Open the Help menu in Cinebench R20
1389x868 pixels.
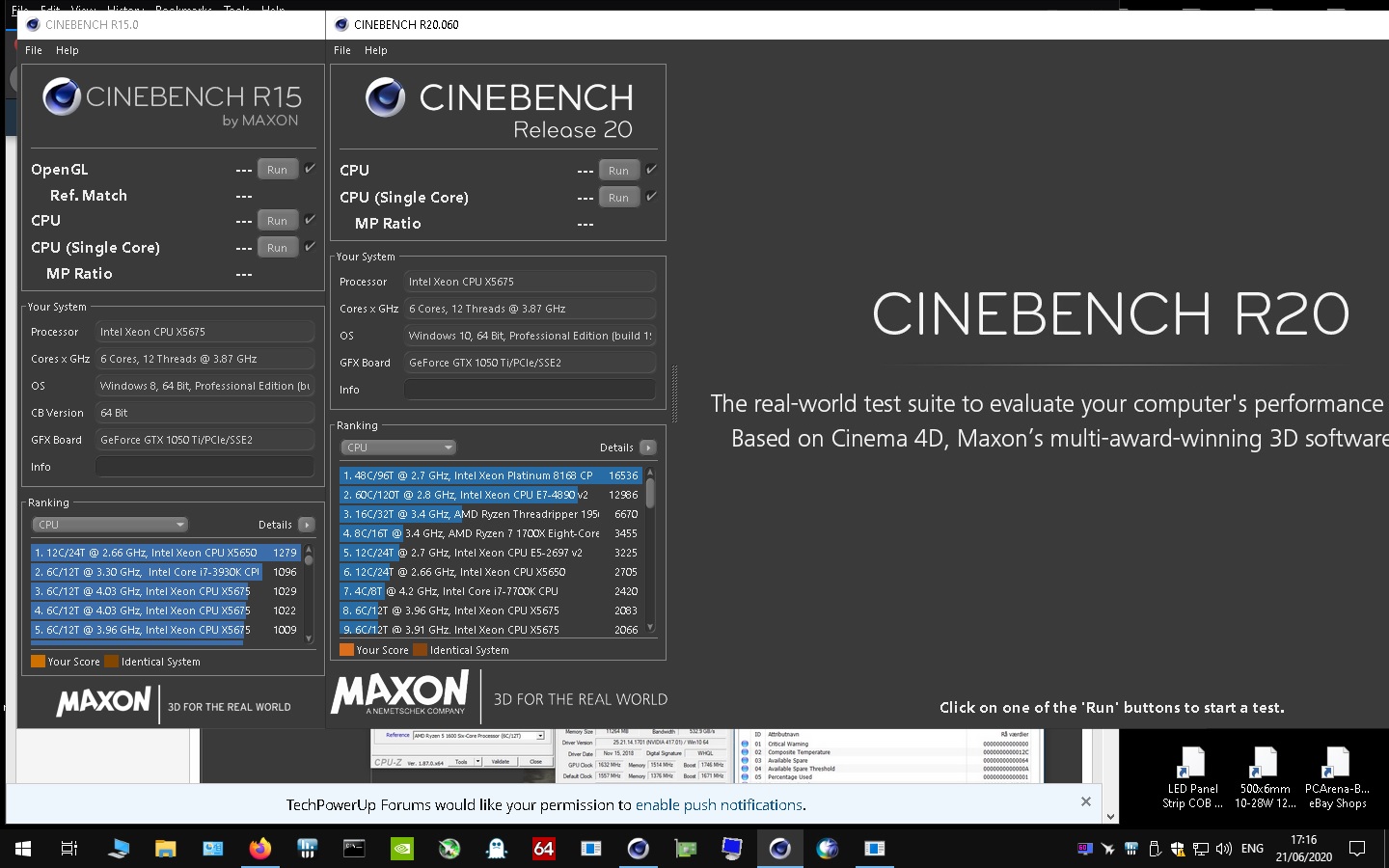click(x=376, y=50)
